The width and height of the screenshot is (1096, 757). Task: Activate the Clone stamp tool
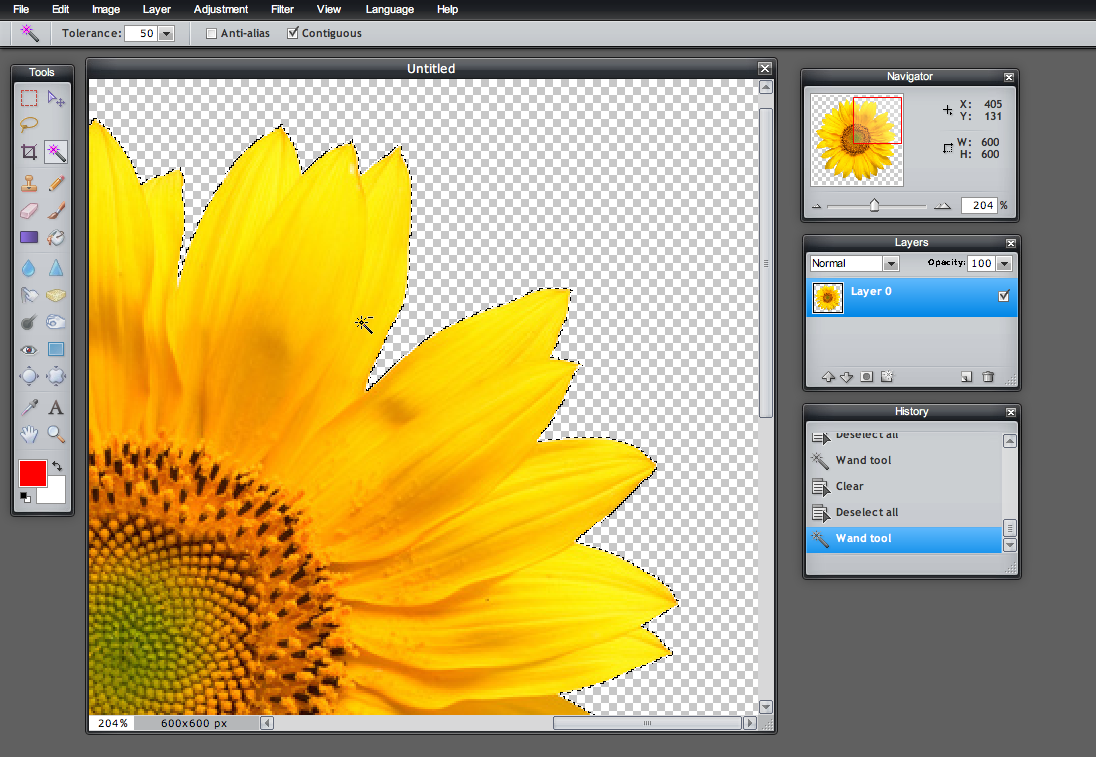point(29,182)
